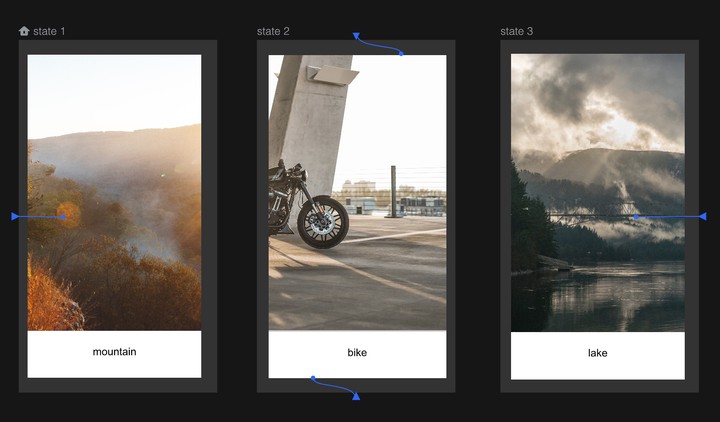
Task: Click the motorcycle photo in state 2
Action: tap(357, 192)
